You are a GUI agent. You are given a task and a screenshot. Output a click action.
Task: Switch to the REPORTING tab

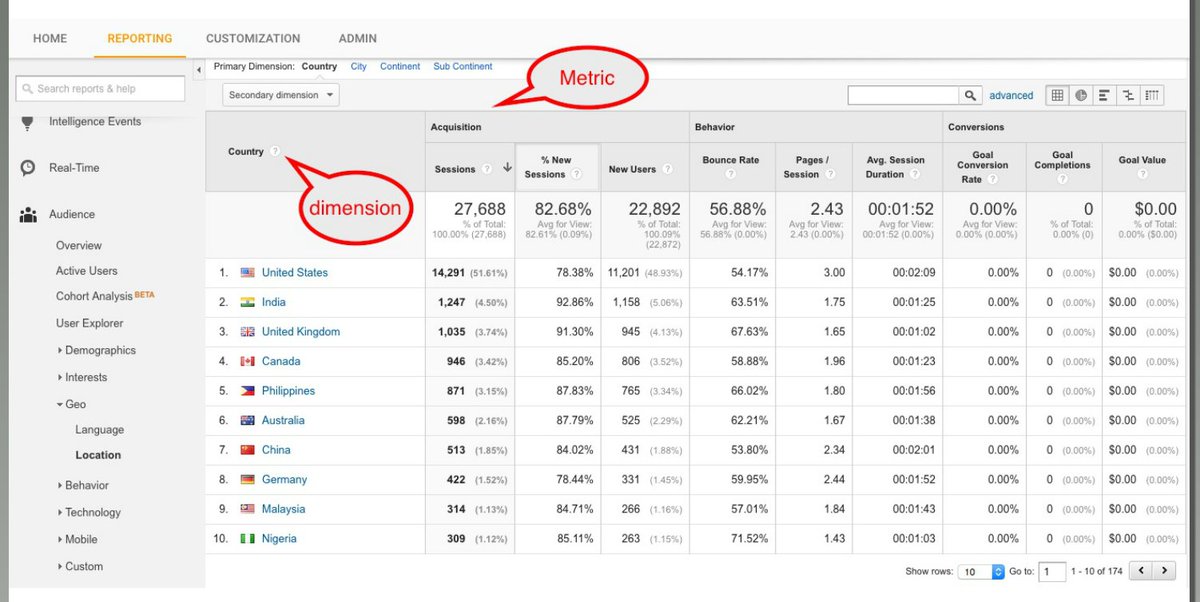click(x=140, y=38)
